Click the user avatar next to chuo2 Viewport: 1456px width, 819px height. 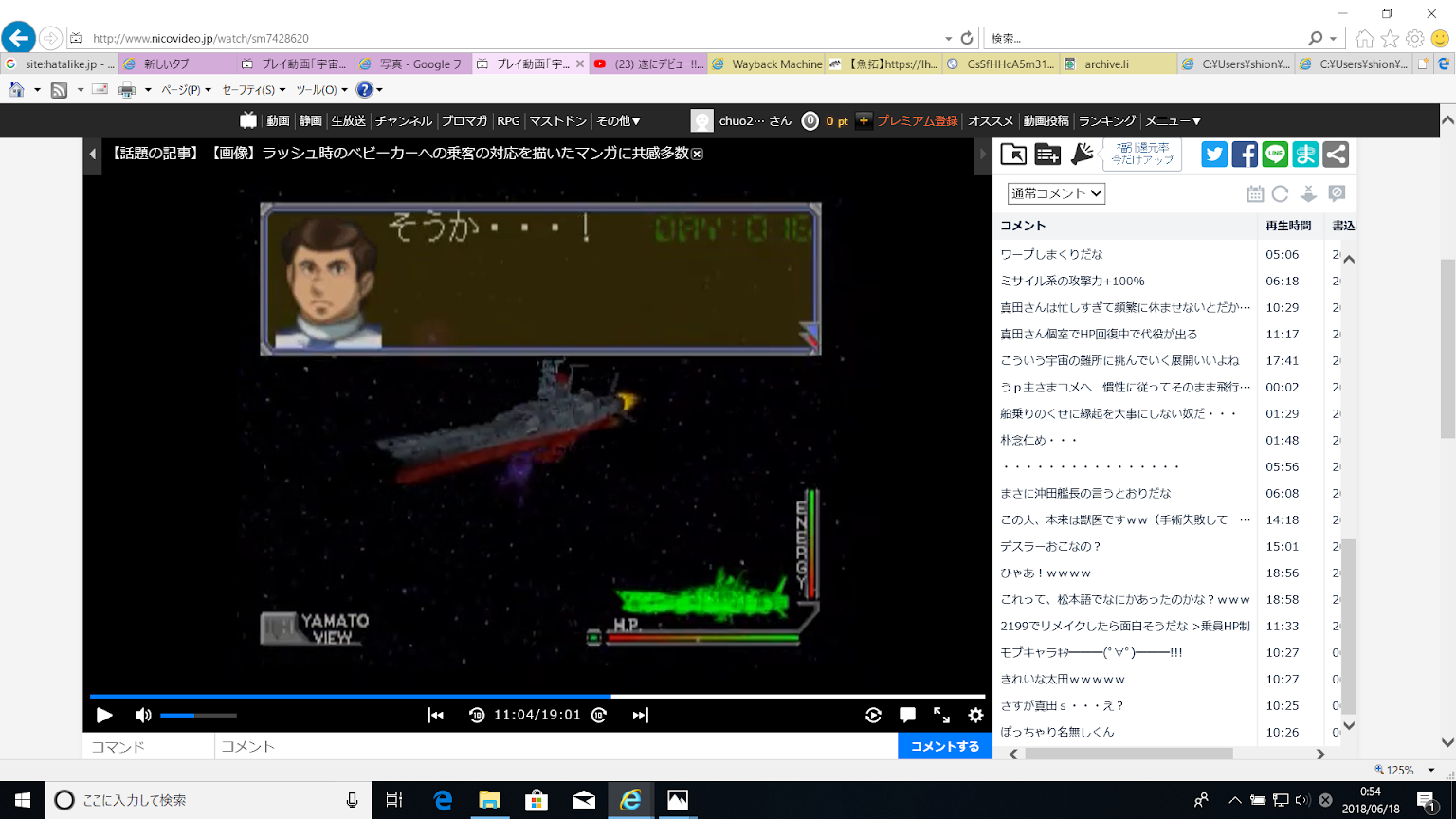tap(701, 120)
